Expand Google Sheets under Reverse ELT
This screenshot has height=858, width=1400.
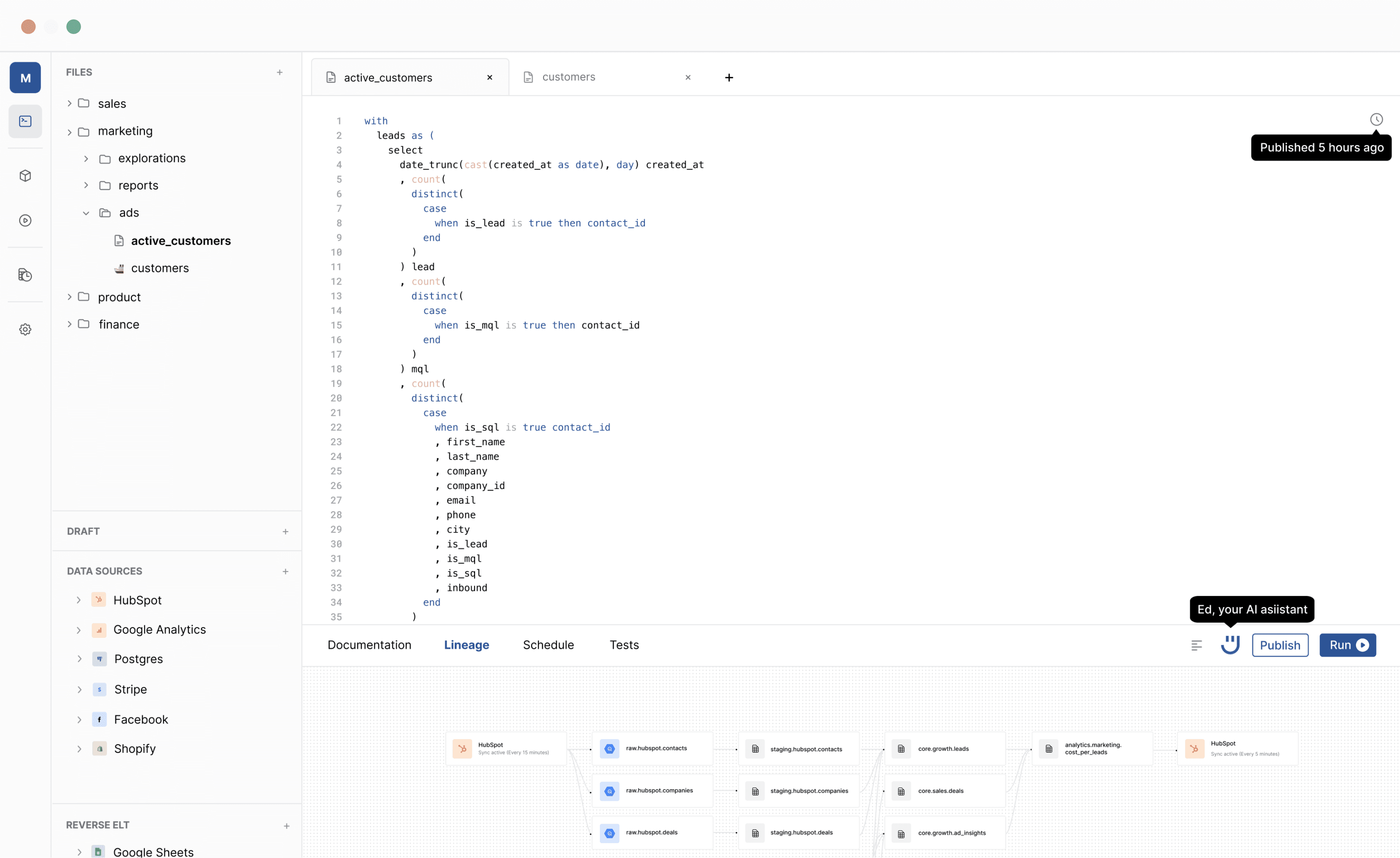click(x=79, y=852)
